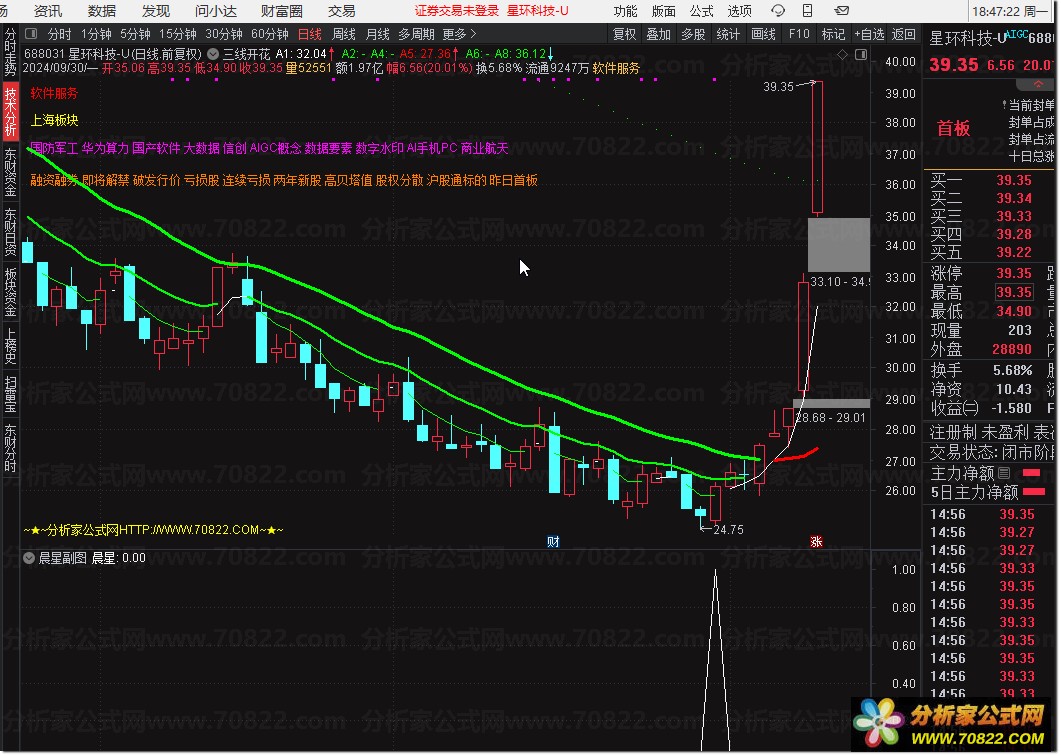Click the panel icon left of 分时 tab
This screenshot has width=1061, height=755.
31,34
